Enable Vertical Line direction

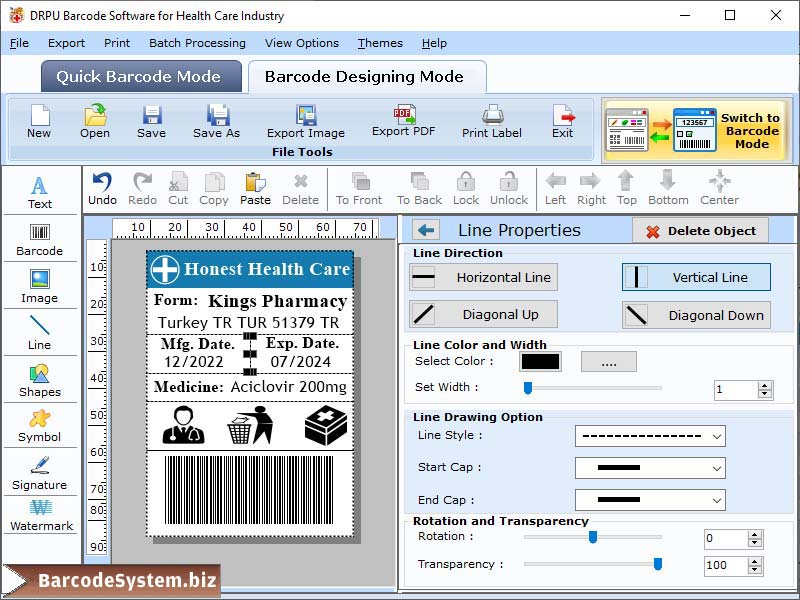[695, 277]
